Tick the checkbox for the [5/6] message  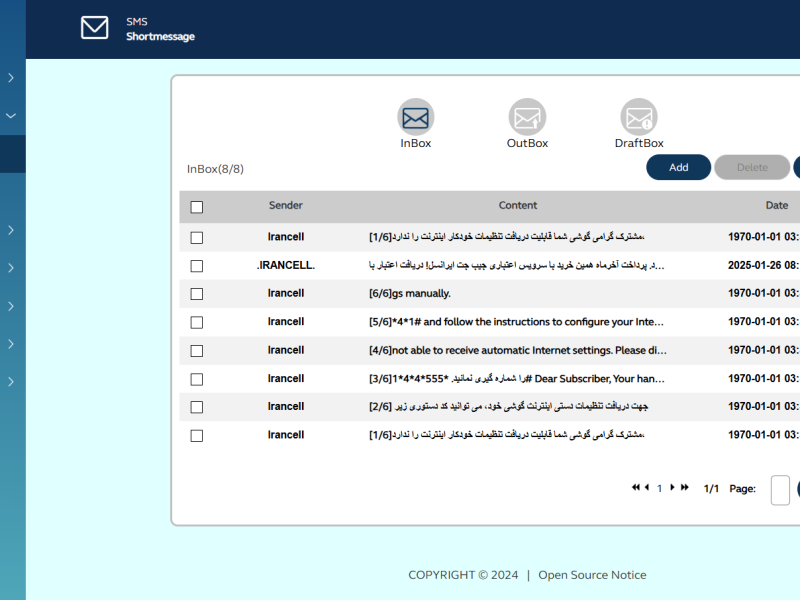tap(196, 322)
